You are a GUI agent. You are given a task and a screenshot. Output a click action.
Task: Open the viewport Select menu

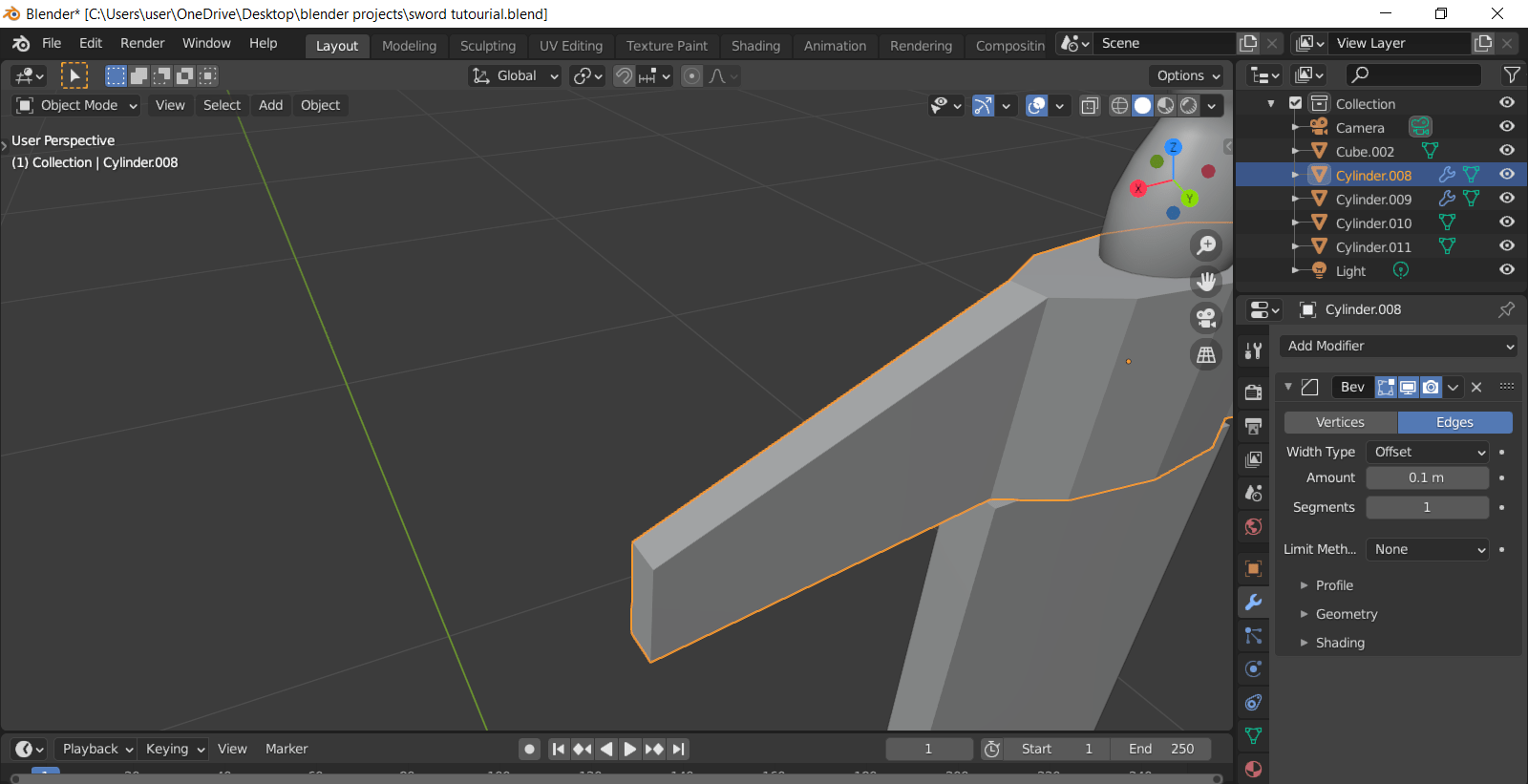pos(222,105)
